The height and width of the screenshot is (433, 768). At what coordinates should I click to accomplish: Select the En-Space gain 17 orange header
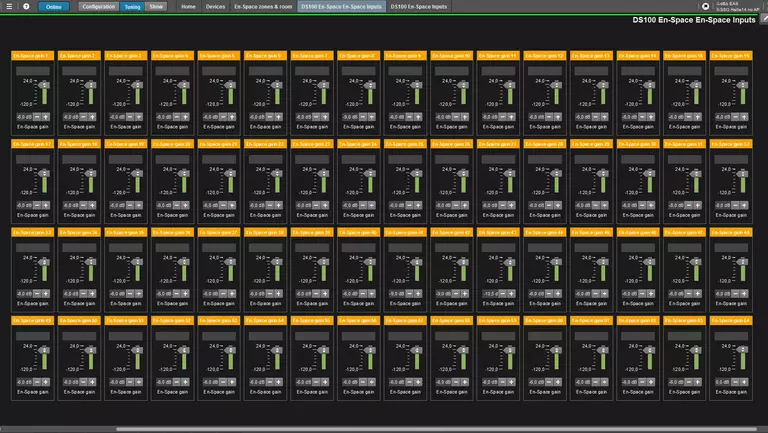[x=32, y=144]
